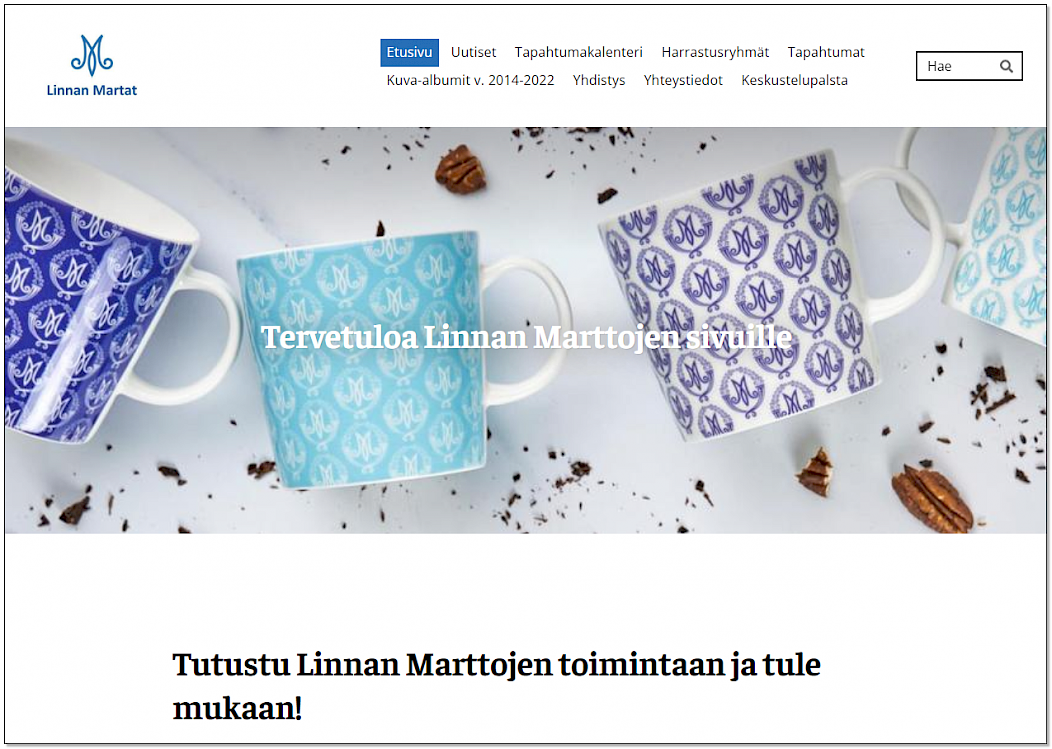Go to the Uutiset page
Image resolution: width=1052 pixels, height=749 pixels.
(473, 52)
